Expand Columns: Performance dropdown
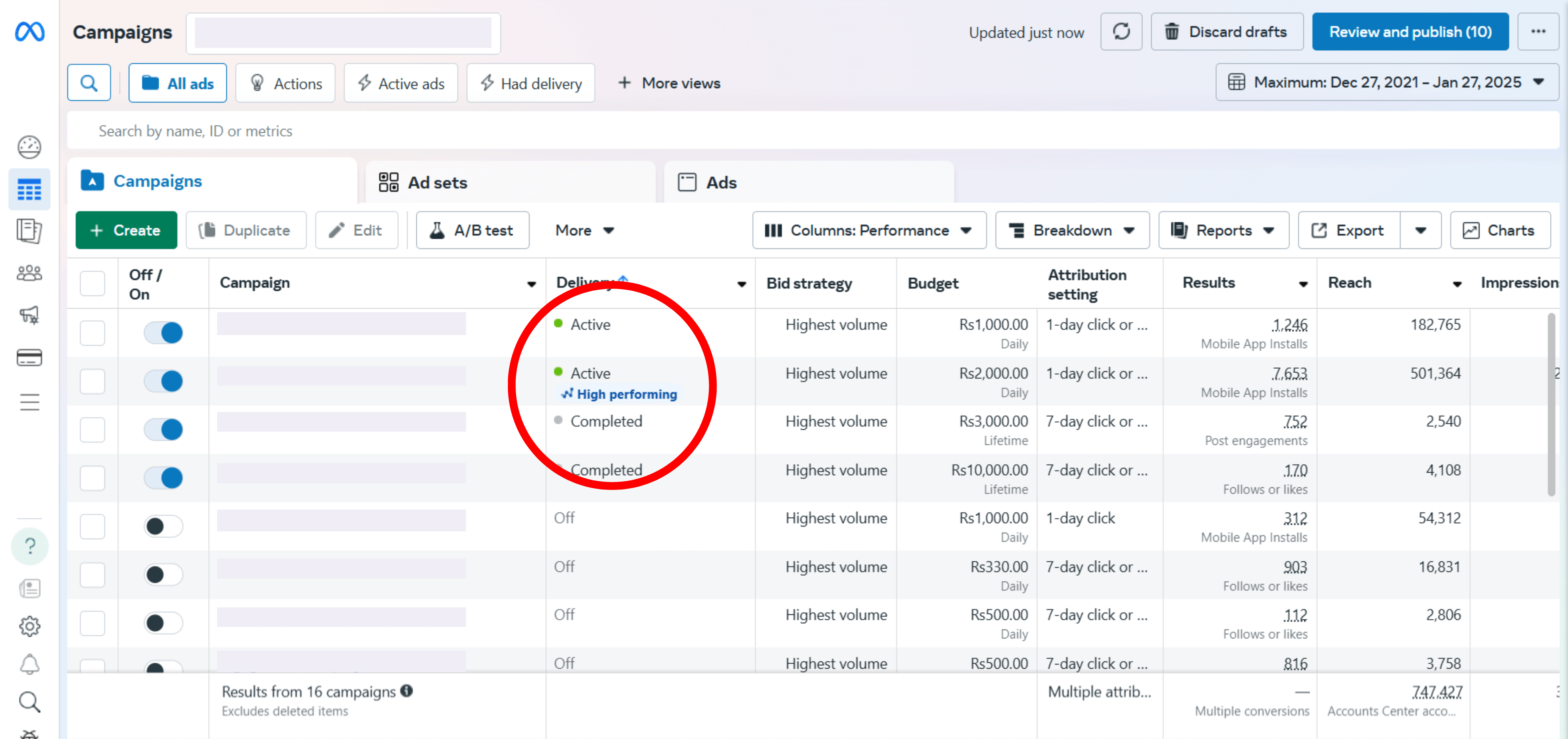 869,230
